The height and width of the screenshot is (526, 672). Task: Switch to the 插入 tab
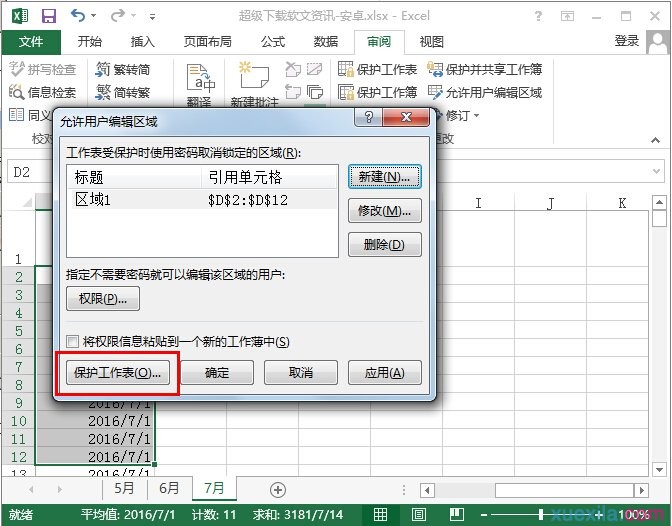point(143,42)
